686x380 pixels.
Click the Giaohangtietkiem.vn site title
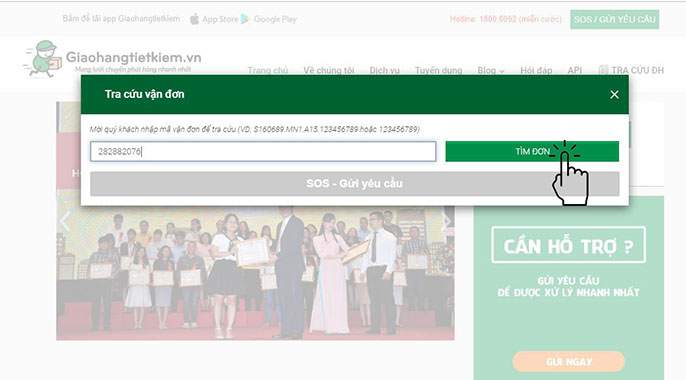click(x=133, y=57)
